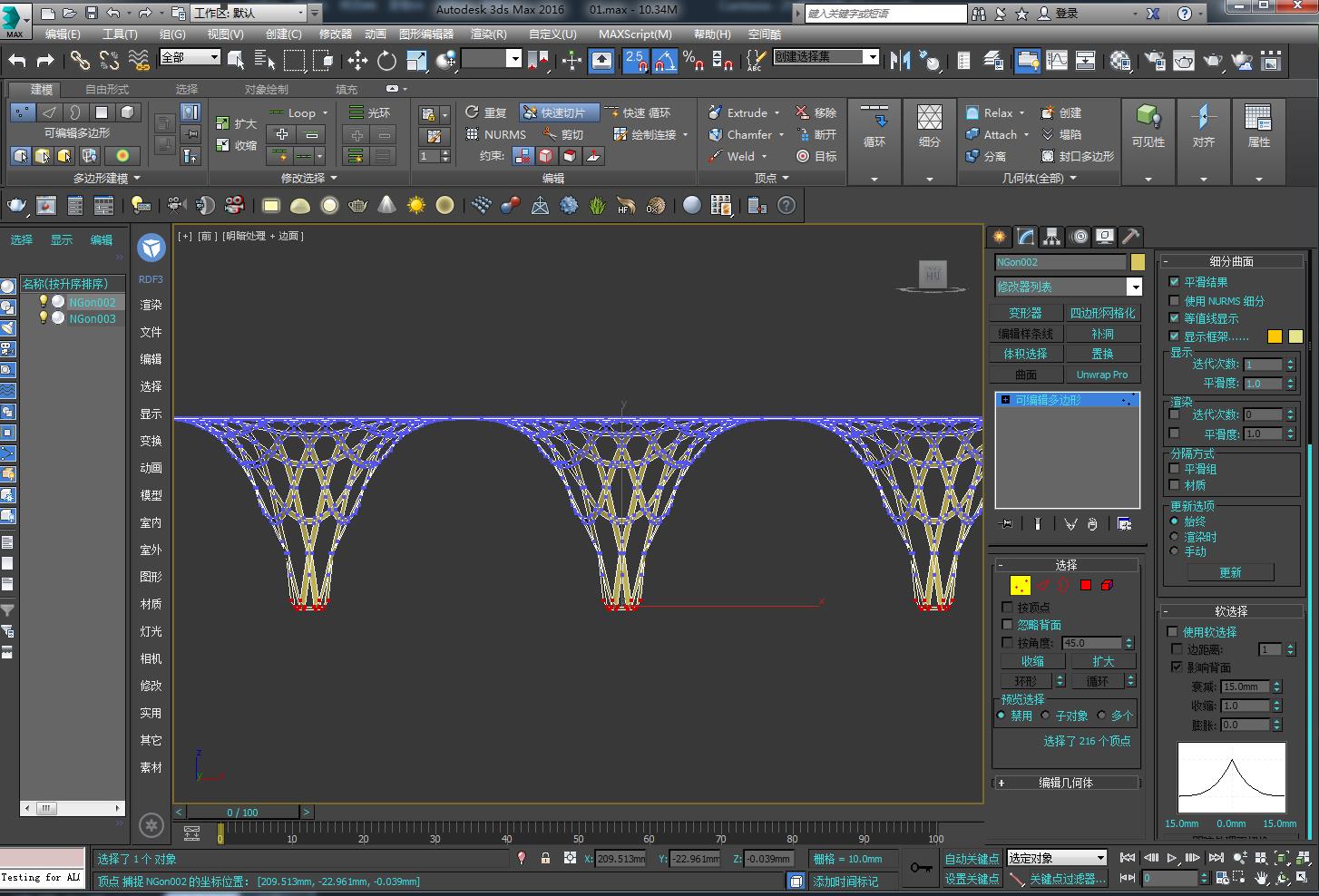1319x896 pixels.
Task: Select Vertex sub-object level icon
Action: (1021, 585)
